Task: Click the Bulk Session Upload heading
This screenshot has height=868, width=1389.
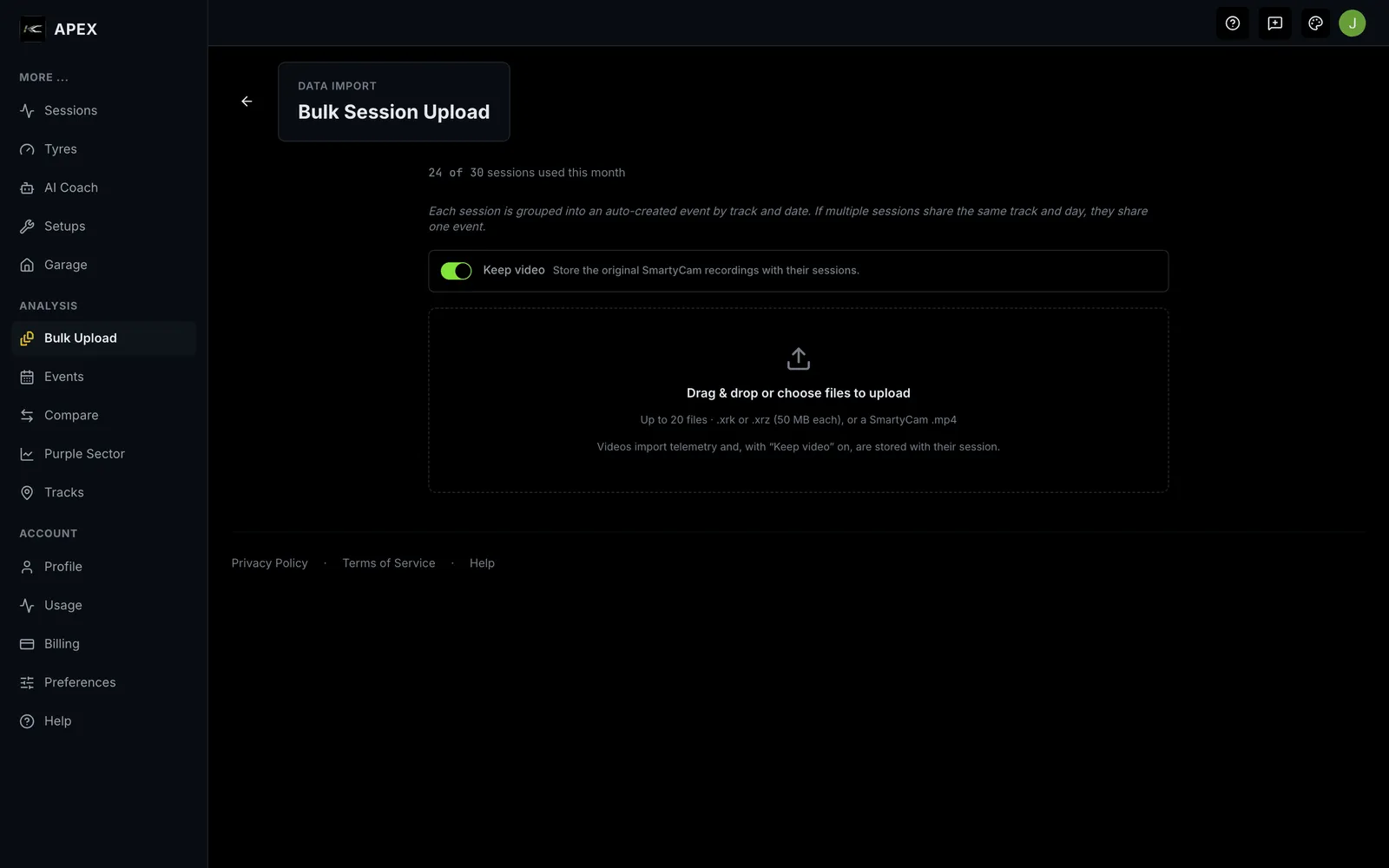Action: tap(393, 112)
